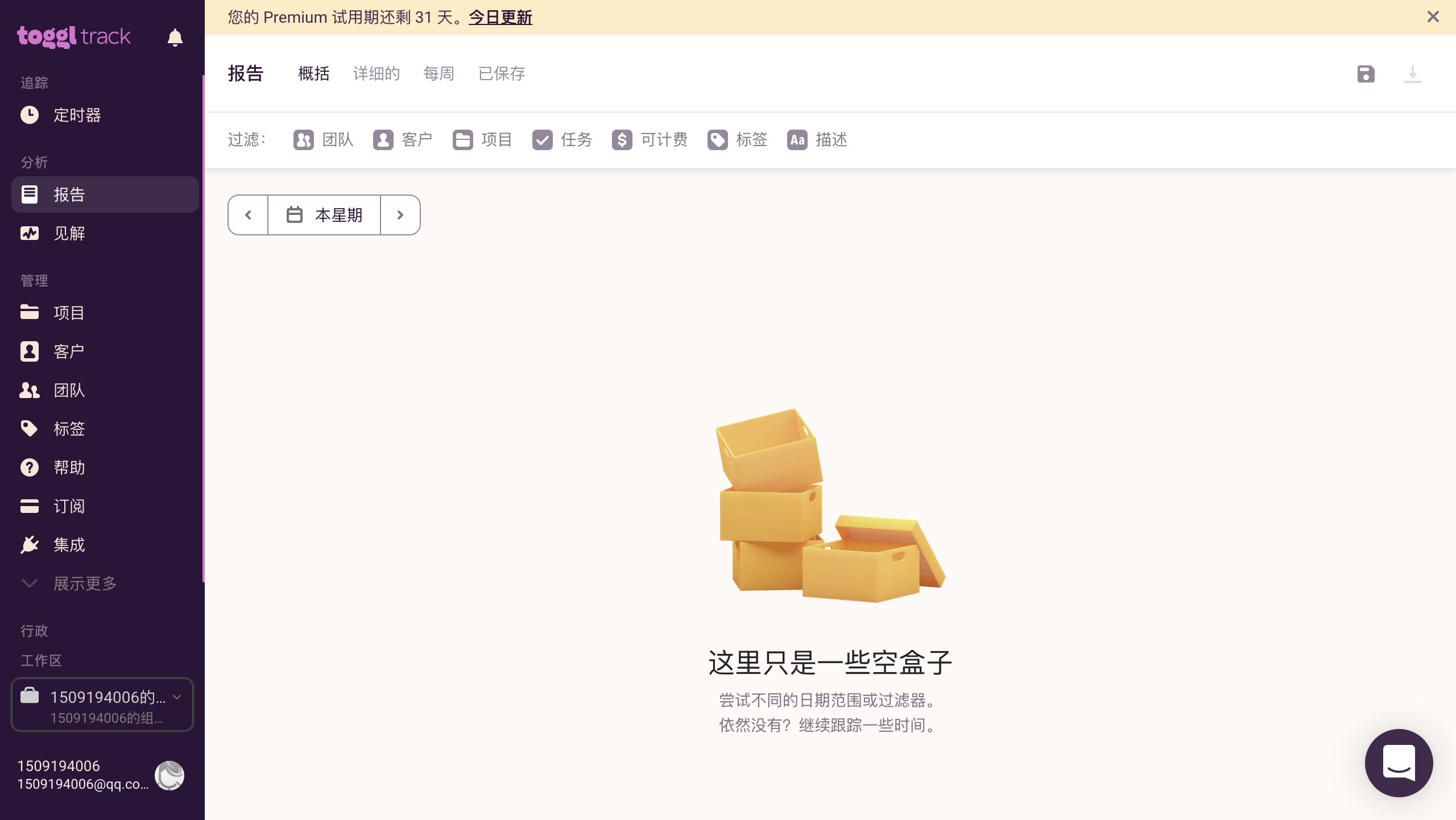Open 客户 clients in sidebar
This screenshot has height=820, width=1456.
coord(105,351)
